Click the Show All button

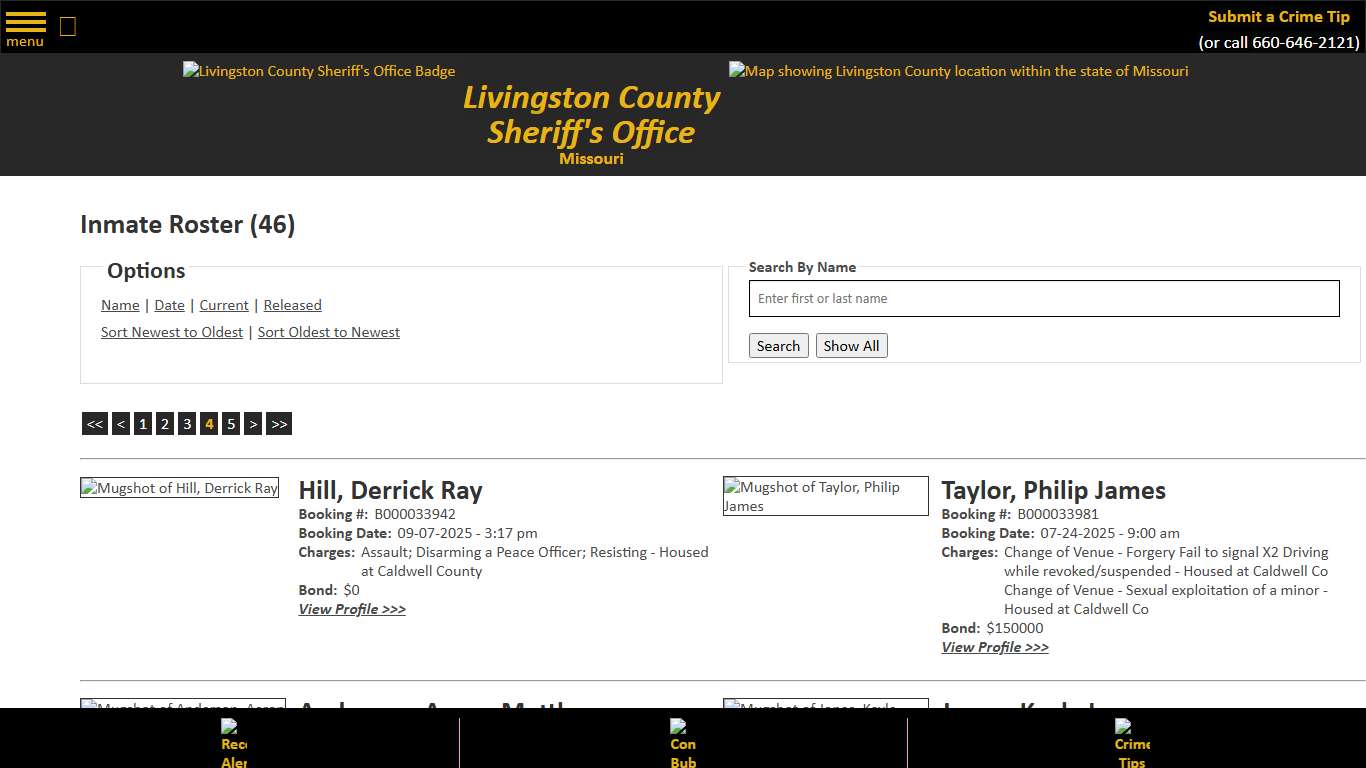851,345
